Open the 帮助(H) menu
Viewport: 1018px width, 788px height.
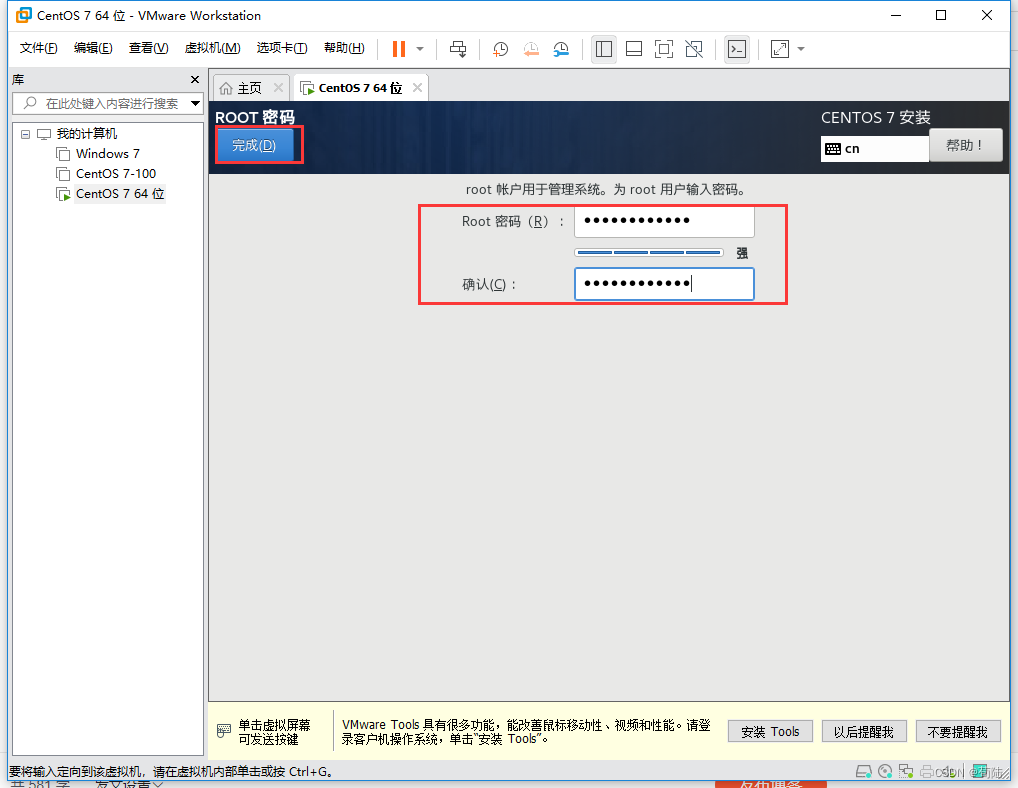pyautogui.click(x=344, y=48)
